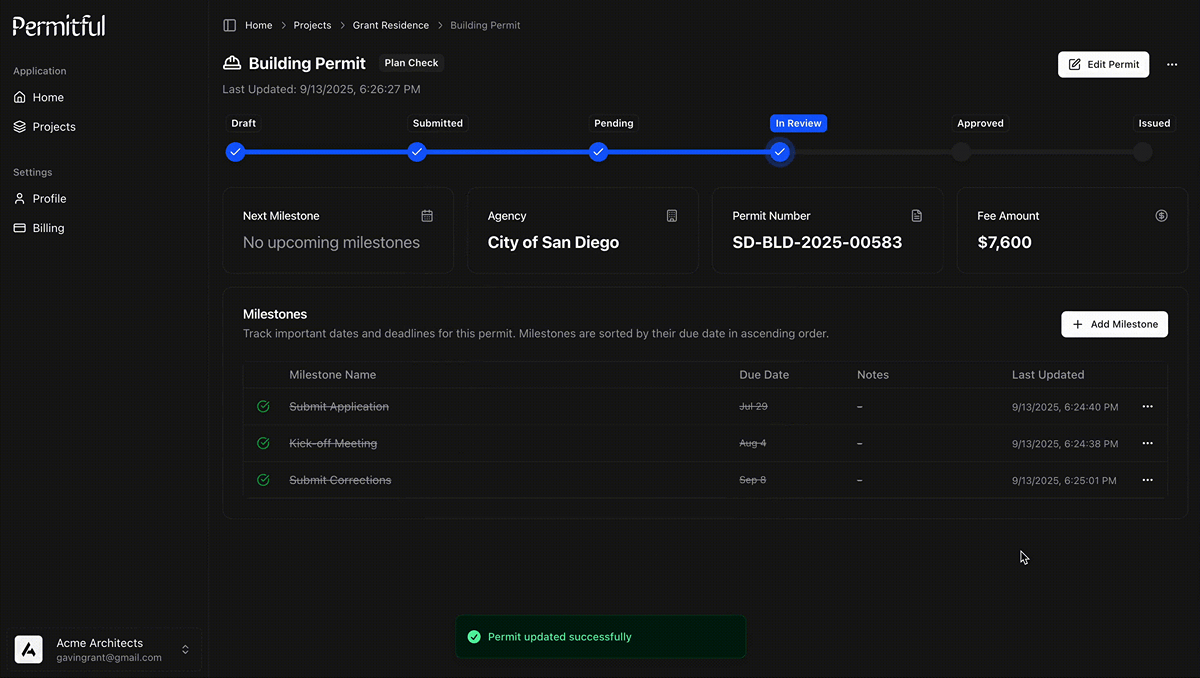Click the Add Milestone button
Screen dimensions: 1200x678
click(x=1114, y=324)
